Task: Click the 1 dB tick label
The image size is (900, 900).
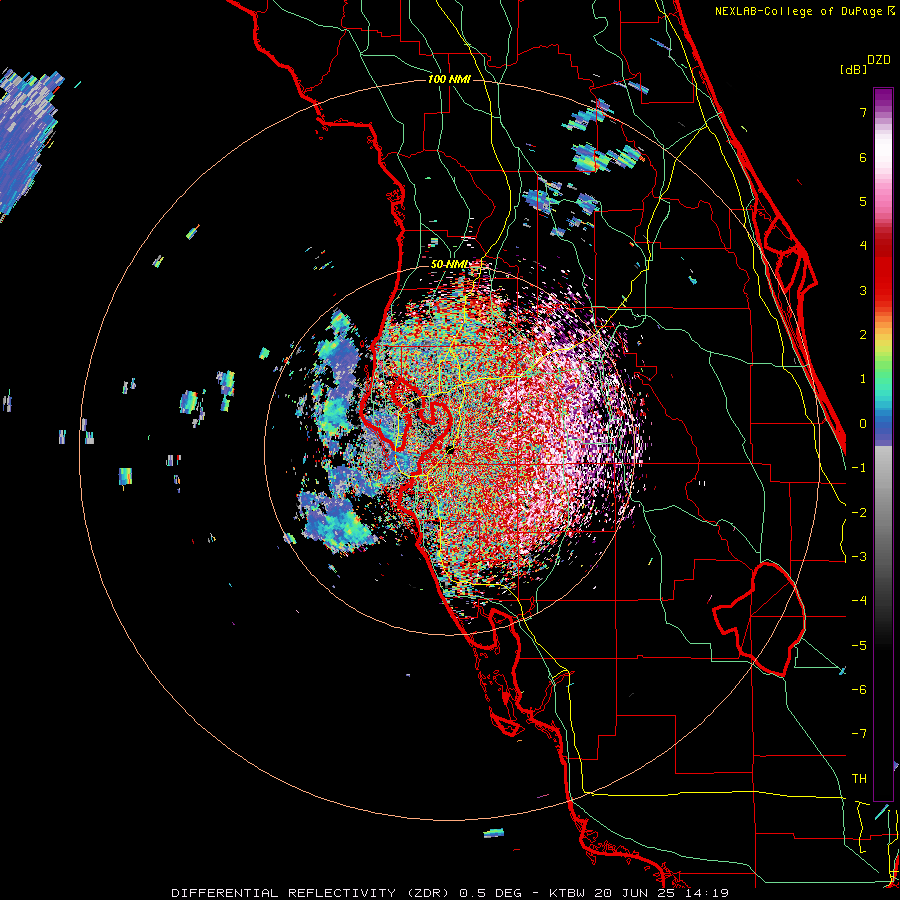Action: [863, 379]
